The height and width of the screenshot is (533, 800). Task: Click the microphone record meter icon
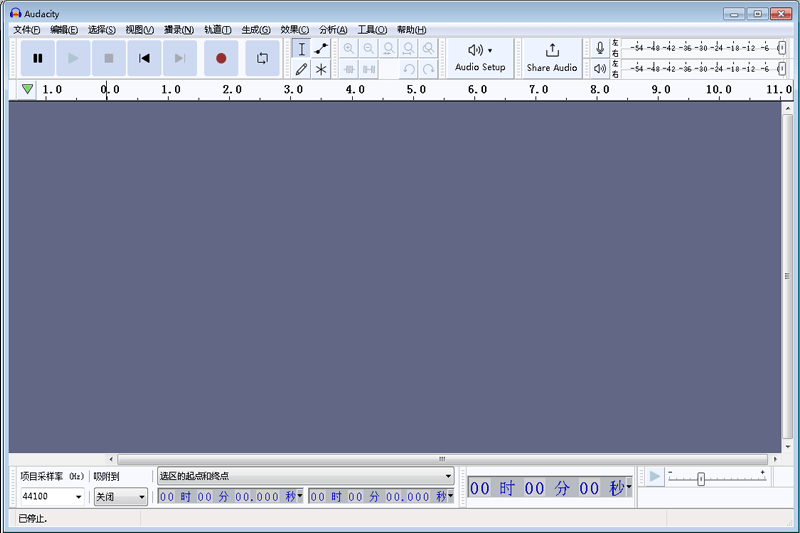[600, 48]
